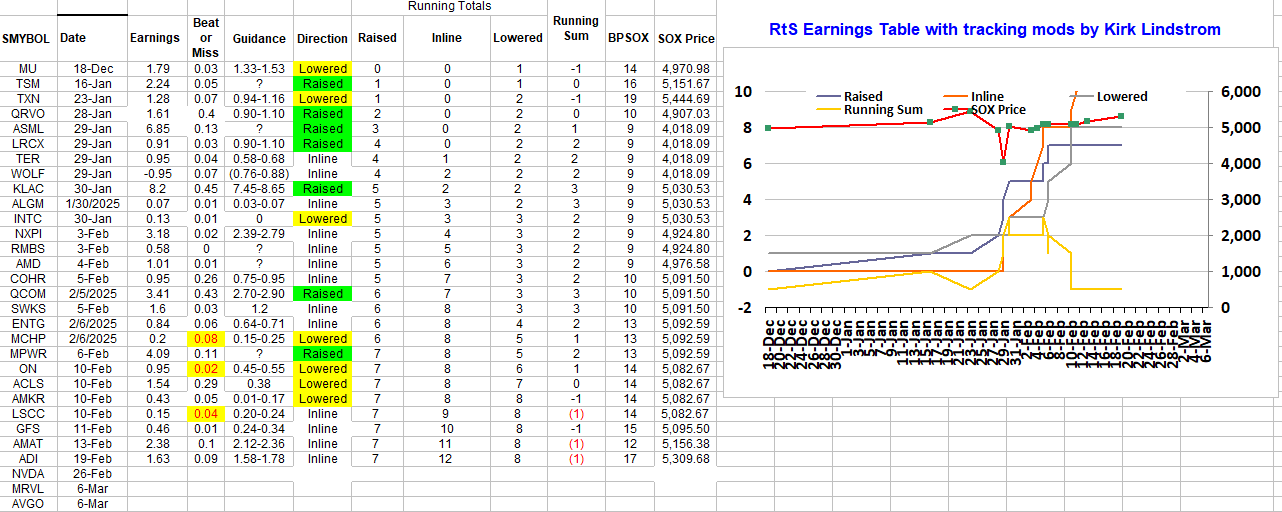Click the SMYBOL column header cell
Viewport: 1282px width, 512px height.
pos(27,39)
